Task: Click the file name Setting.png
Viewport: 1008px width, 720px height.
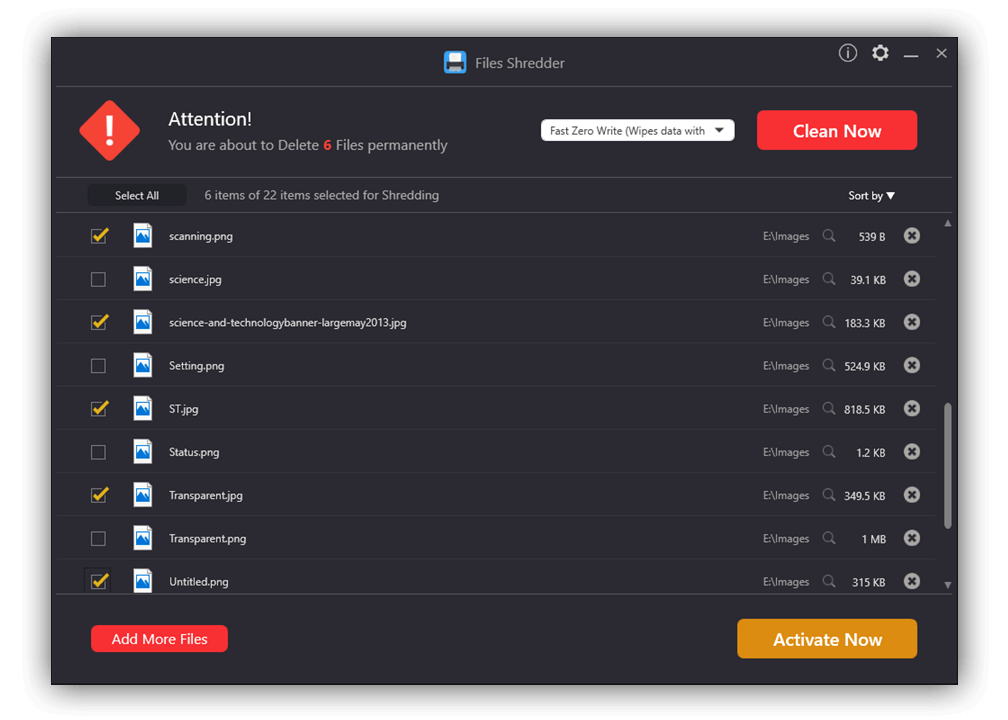Action: pos(197,366)
